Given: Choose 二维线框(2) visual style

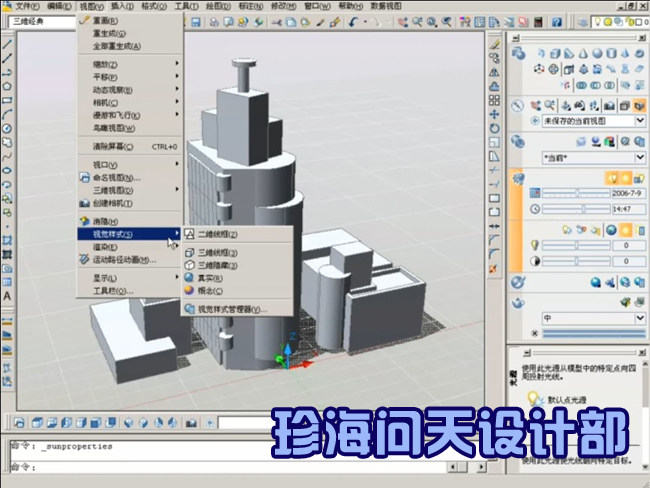Looking at the screenshot, I should pyautogui.click(x=237, y=234).
